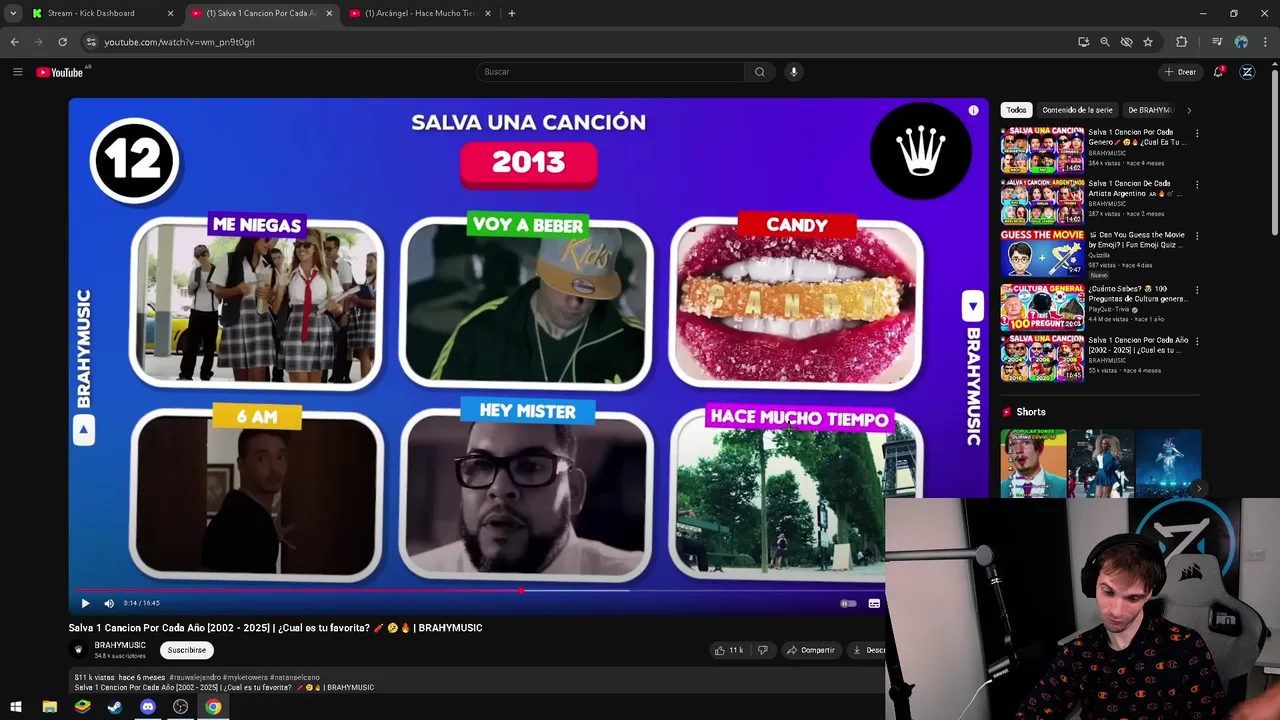Play the paused video
The width and height of the screenshot is (1280, 720).
(85, 603)
